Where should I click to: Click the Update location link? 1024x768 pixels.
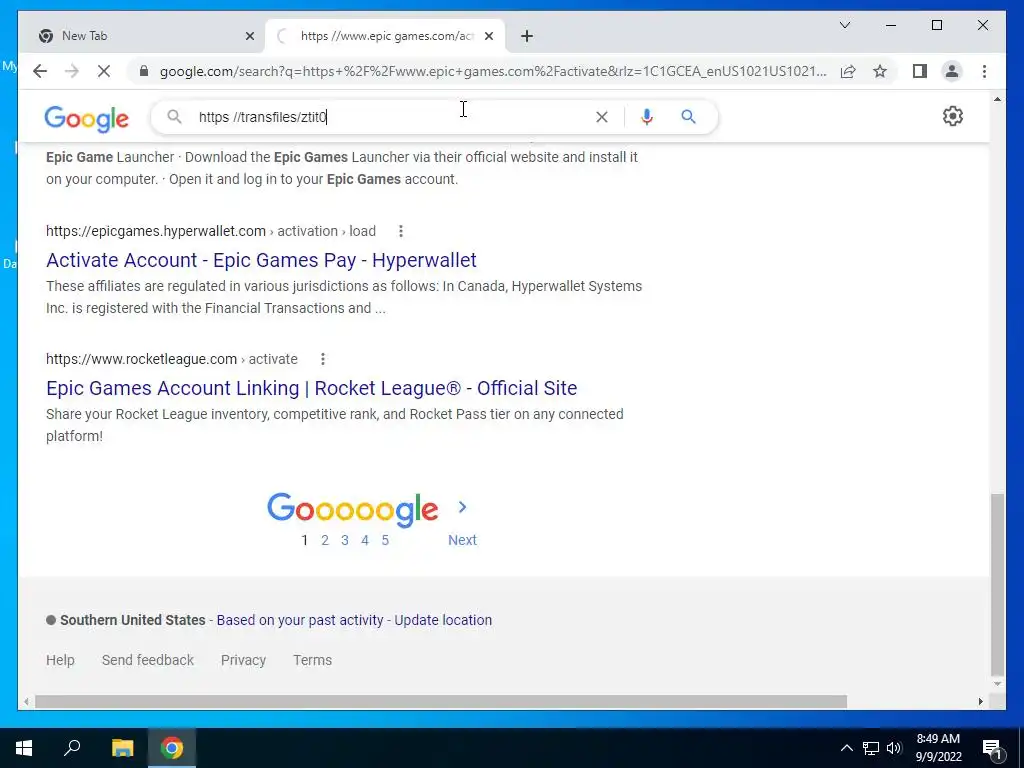[443, 620]
